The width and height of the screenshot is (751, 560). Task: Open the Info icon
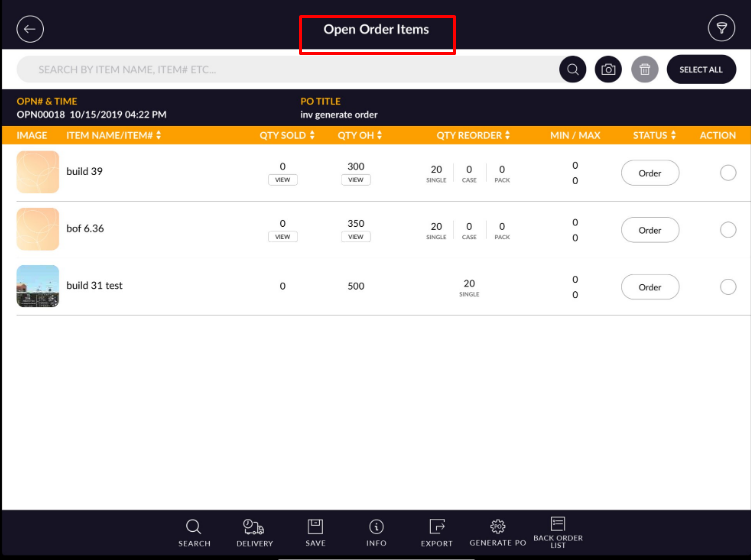click(x=376, y=532)
